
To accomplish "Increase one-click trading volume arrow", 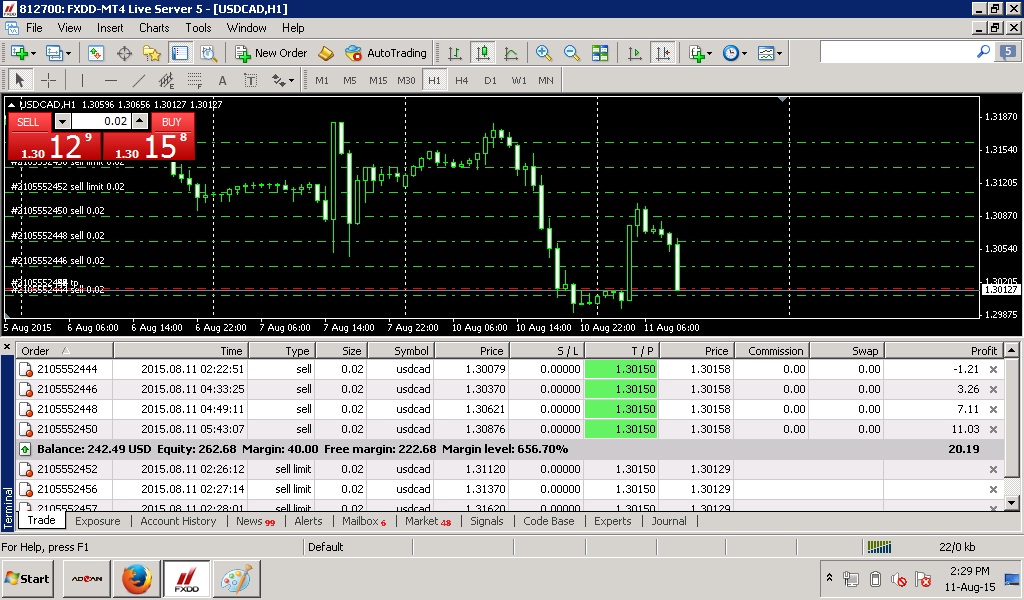I will point(140,121).
